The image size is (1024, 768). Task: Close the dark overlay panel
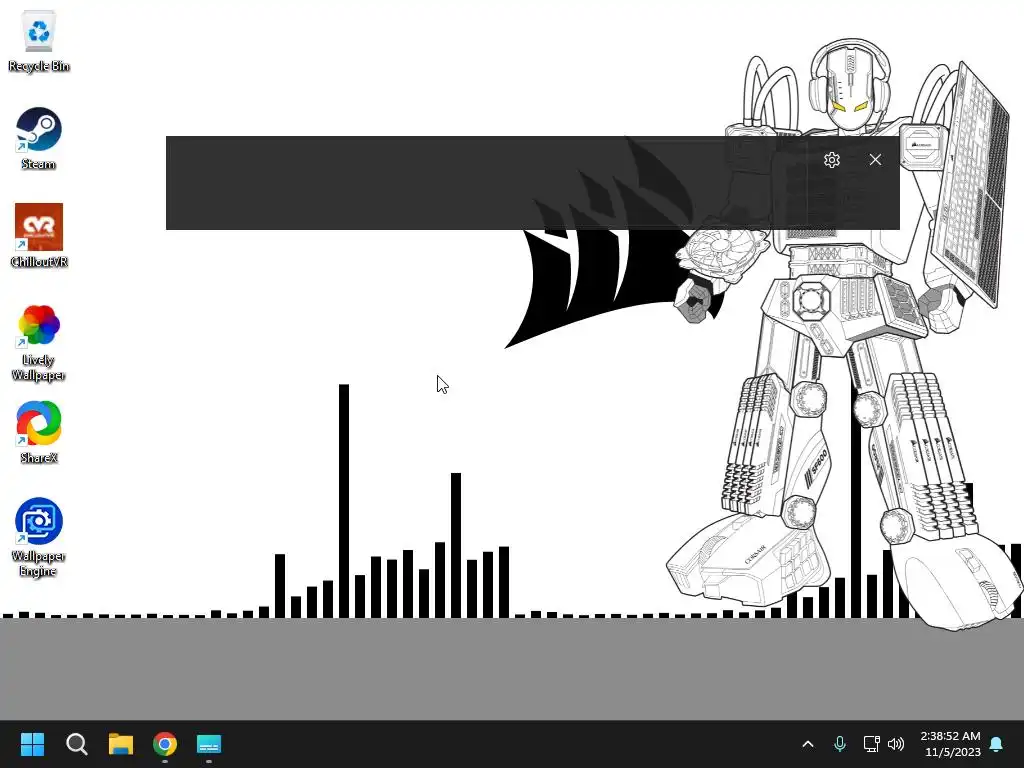(x=875, y=160)
